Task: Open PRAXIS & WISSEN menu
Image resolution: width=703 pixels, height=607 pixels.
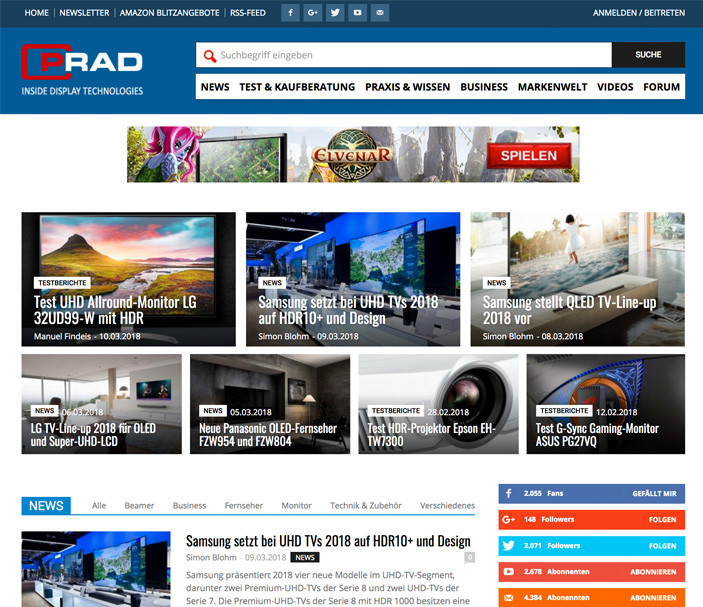Action: 408,87
